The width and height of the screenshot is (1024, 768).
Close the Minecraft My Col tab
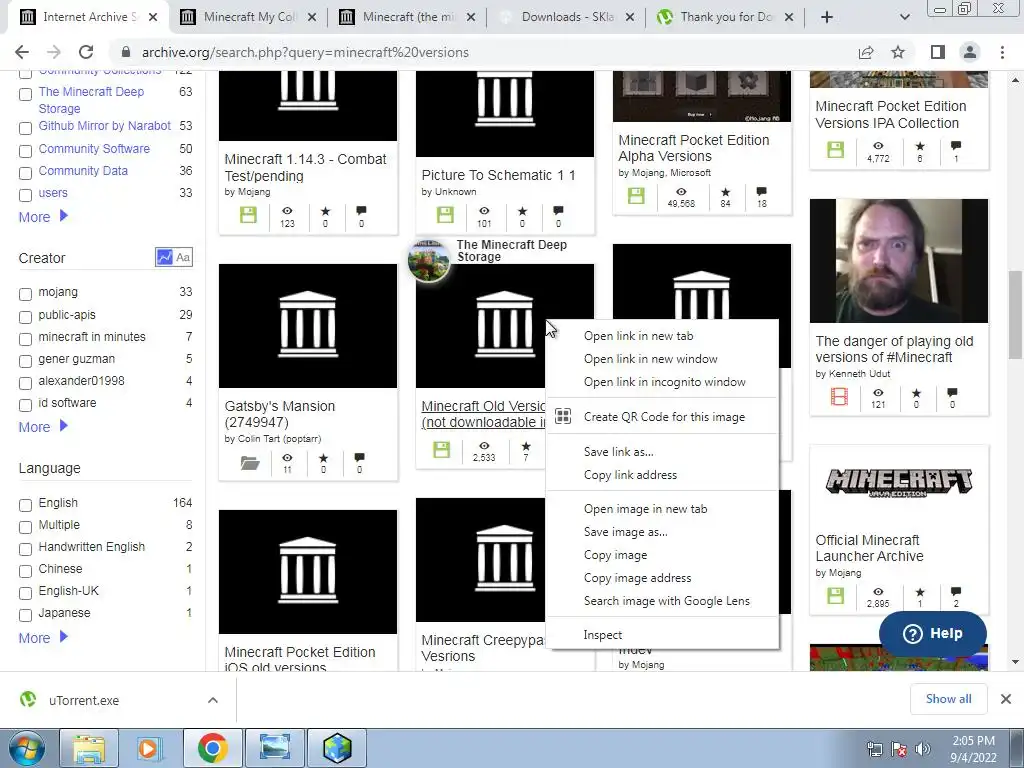pyautogui.click(x=312, y=17)
